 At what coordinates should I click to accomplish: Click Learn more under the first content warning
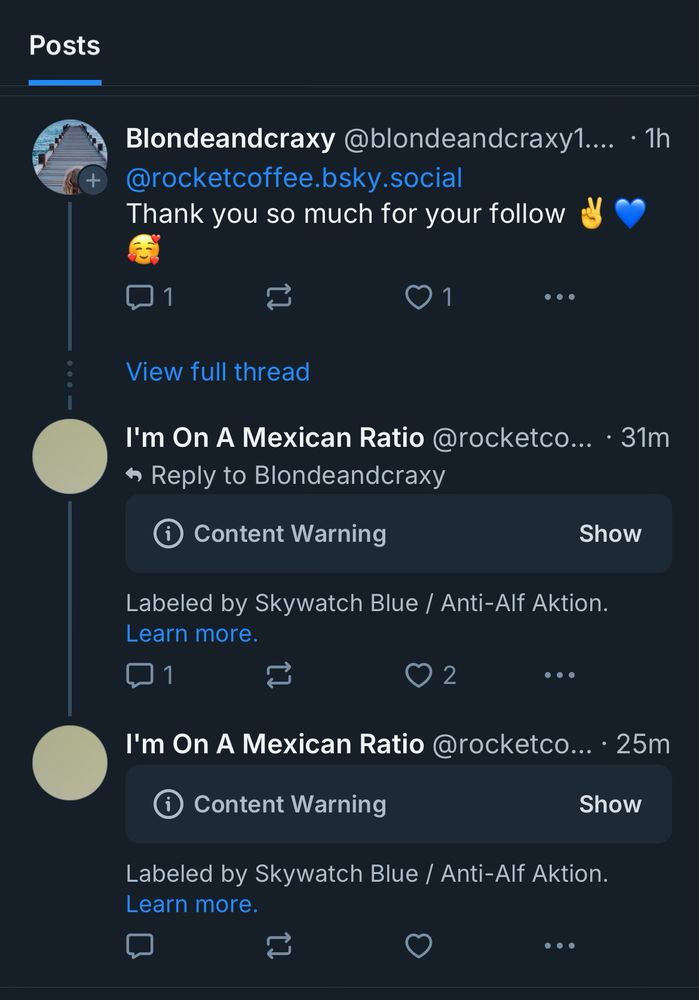[192, 633]
